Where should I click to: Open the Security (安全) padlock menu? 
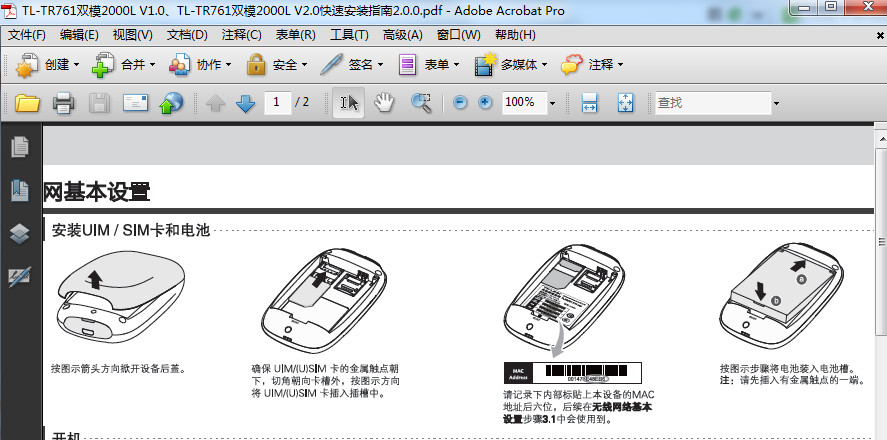[x=277, y=65]
